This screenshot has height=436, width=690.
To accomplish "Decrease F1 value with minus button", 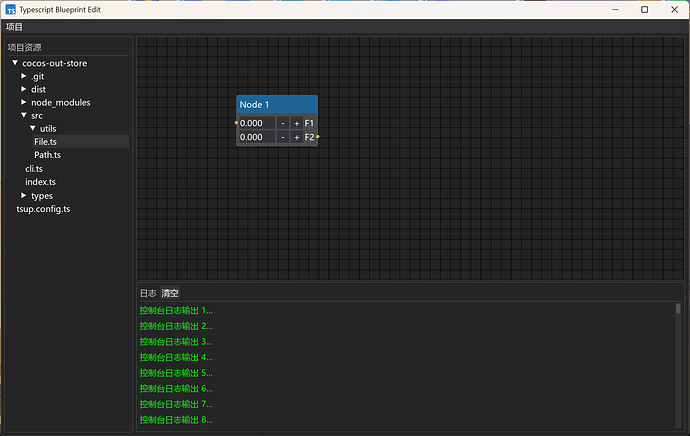I will pos(283,123).
